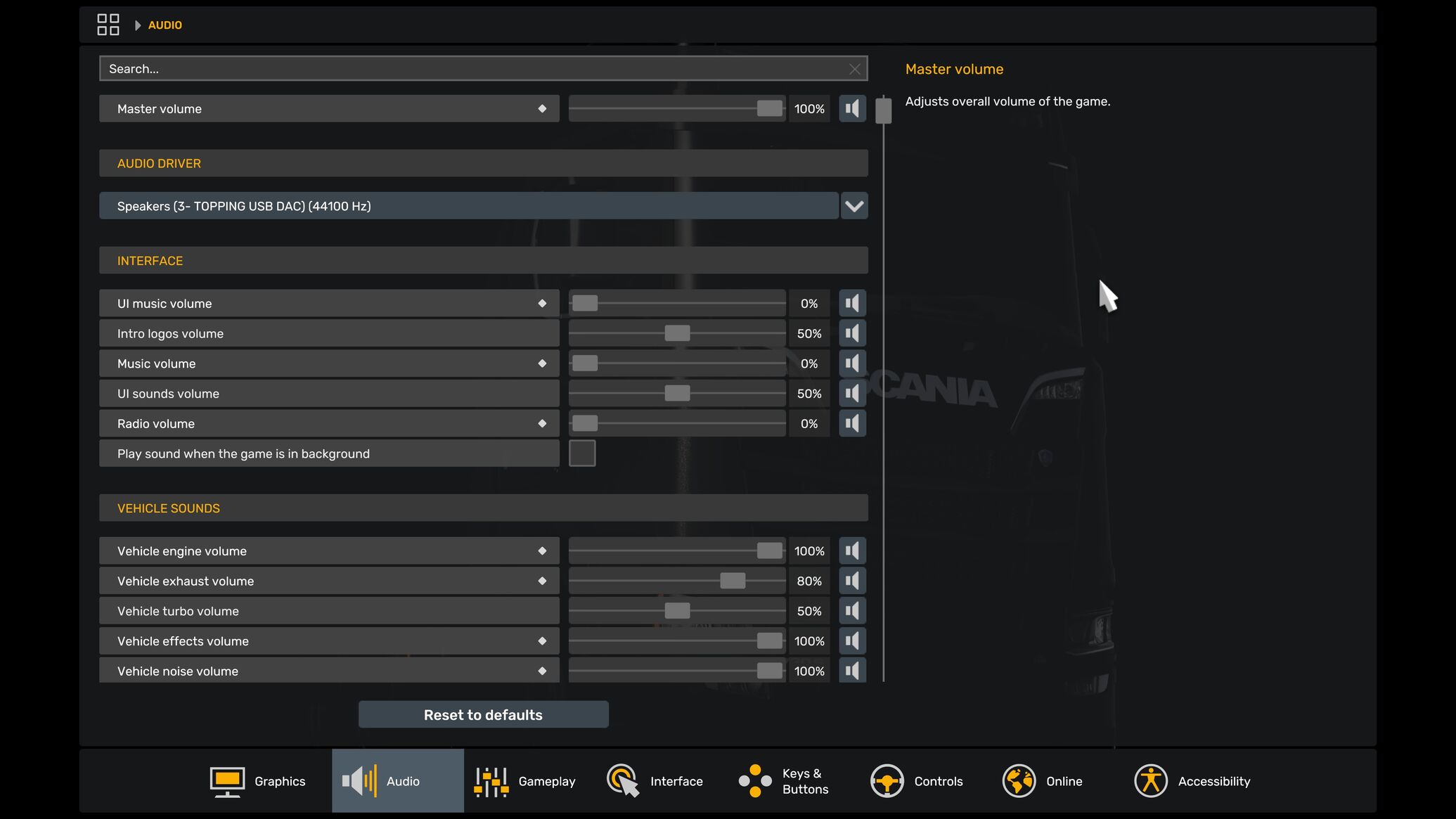Mute UI music volume speaker icon
Screen dimensions: 1456x819
tap(852, 303)
